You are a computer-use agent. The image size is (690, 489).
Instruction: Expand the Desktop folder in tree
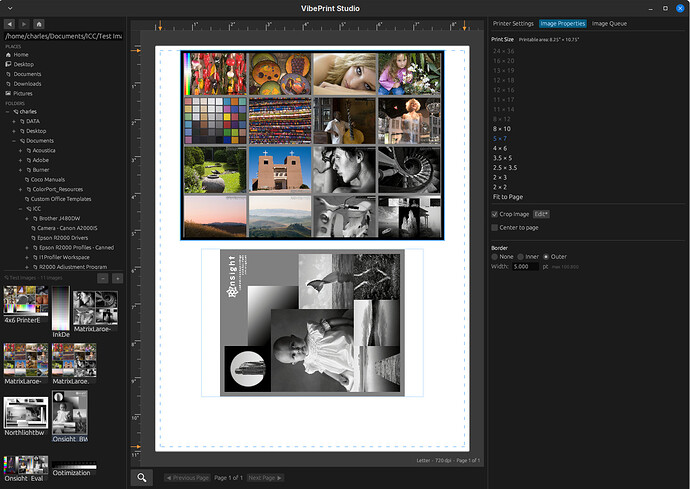[x=14, y=131]
